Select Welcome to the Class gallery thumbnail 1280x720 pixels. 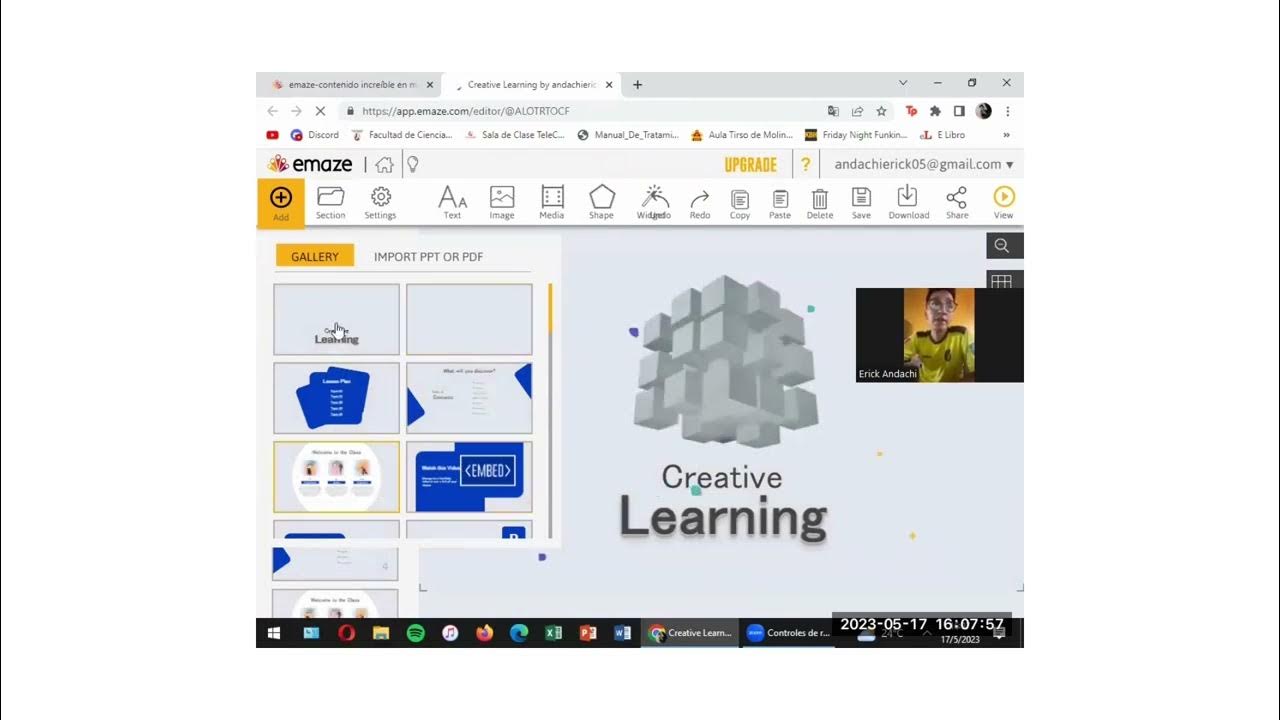337,477
